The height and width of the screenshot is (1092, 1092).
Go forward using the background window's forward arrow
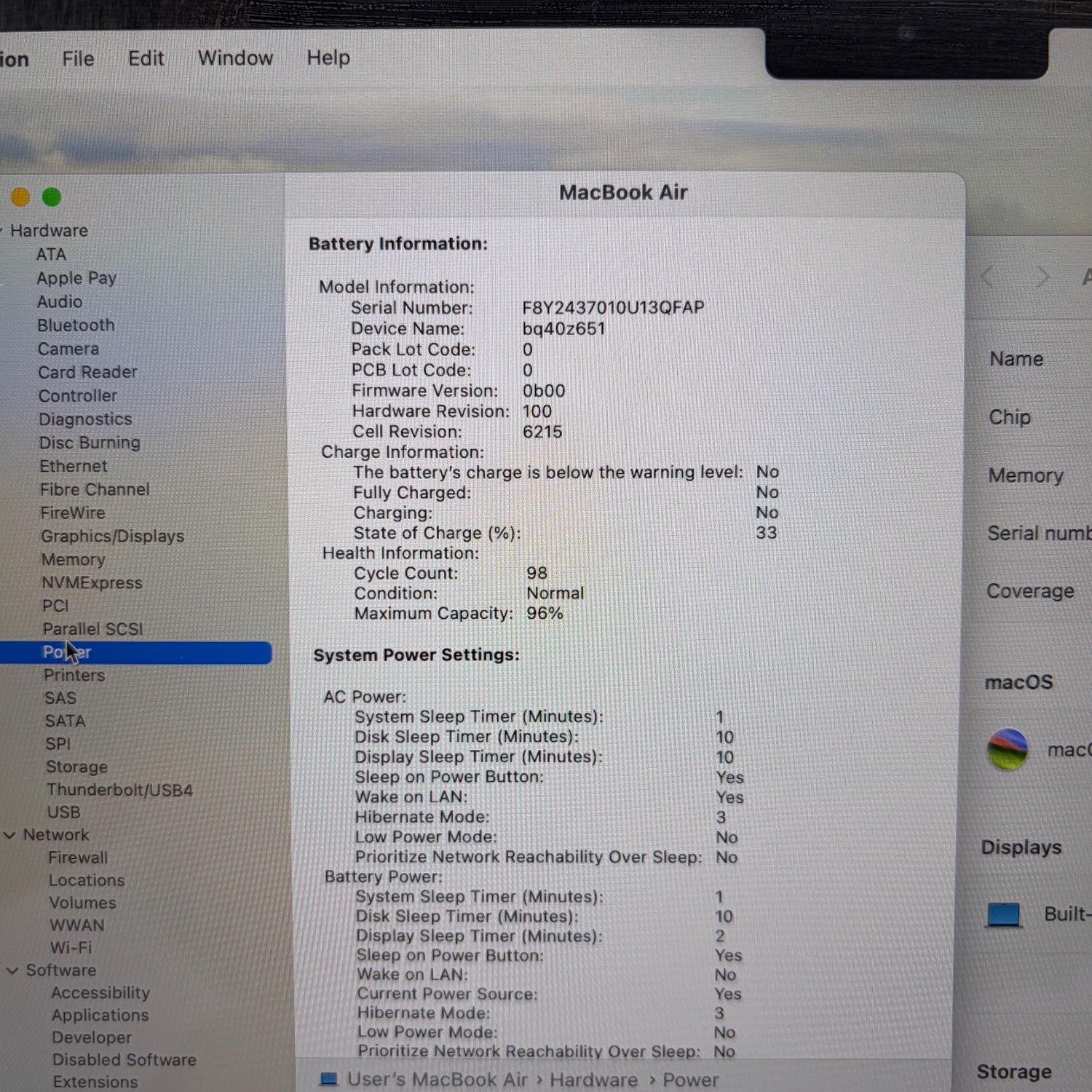[1044, 277]
